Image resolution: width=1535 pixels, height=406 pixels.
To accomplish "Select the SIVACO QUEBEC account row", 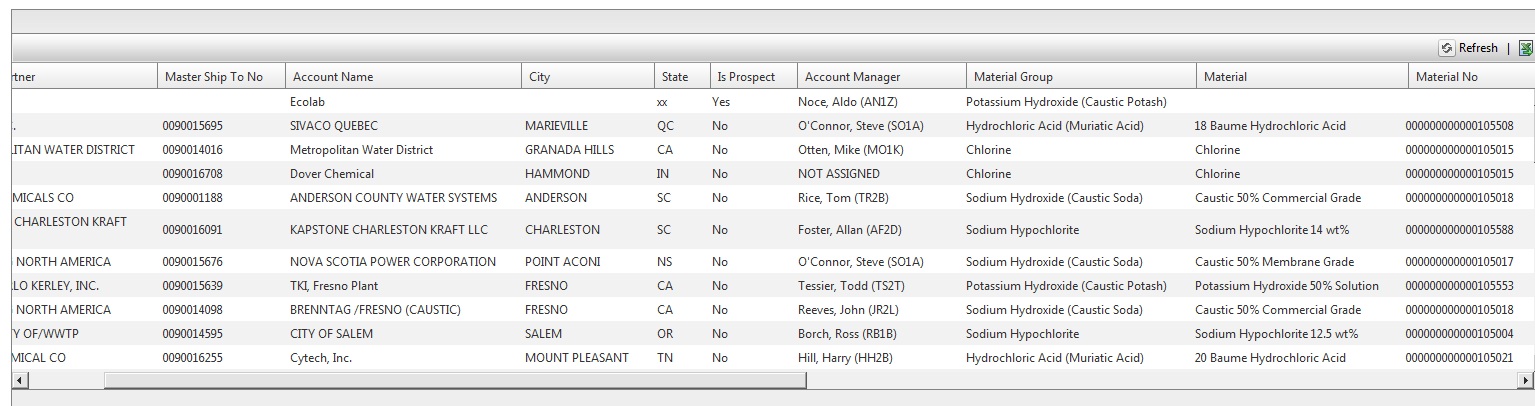I will pos(333,126).
